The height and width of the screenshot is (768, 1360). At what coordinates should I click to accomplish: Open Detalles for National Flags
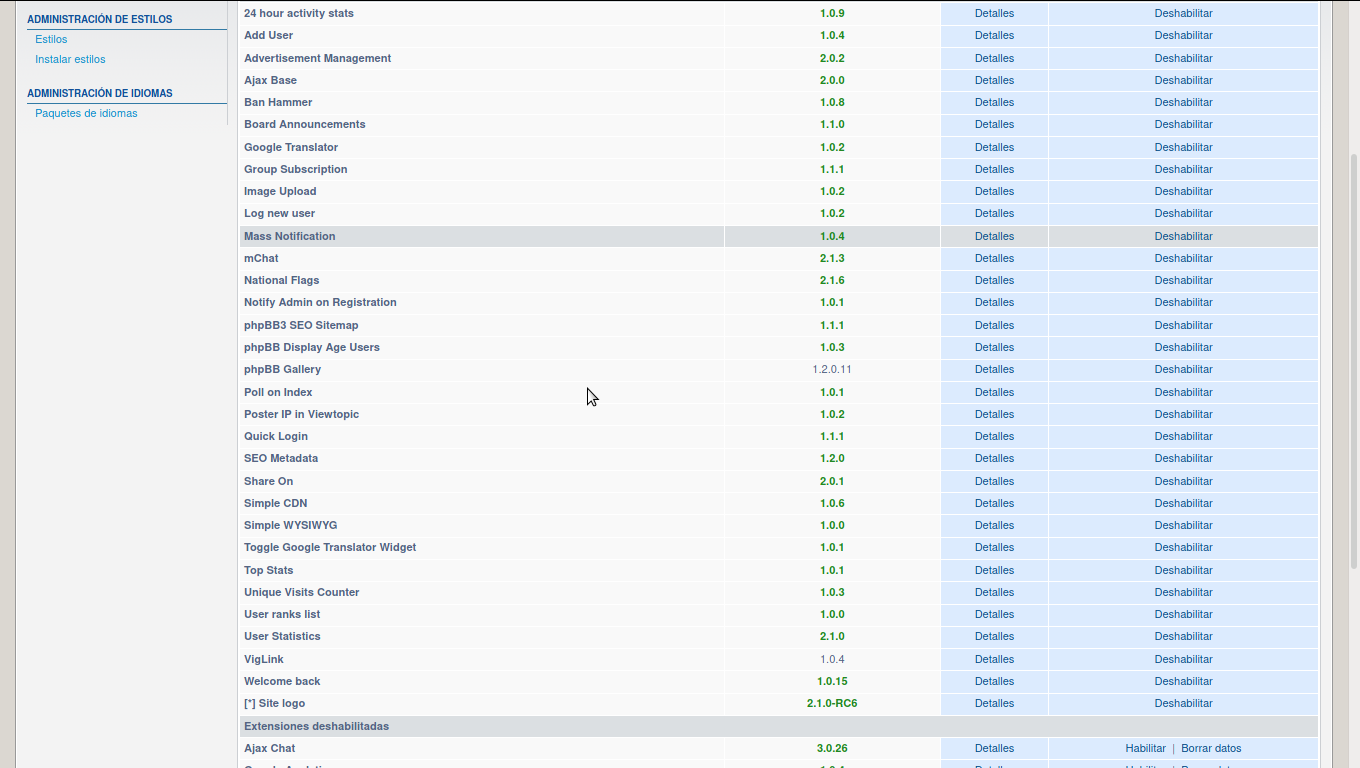pos(994,280)
